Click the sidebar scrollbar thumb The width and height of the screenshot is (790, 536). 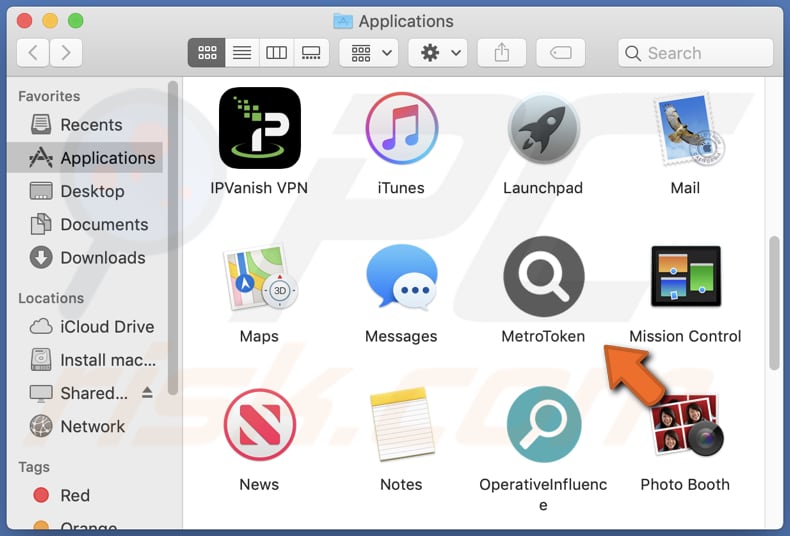tap(173, 238)
